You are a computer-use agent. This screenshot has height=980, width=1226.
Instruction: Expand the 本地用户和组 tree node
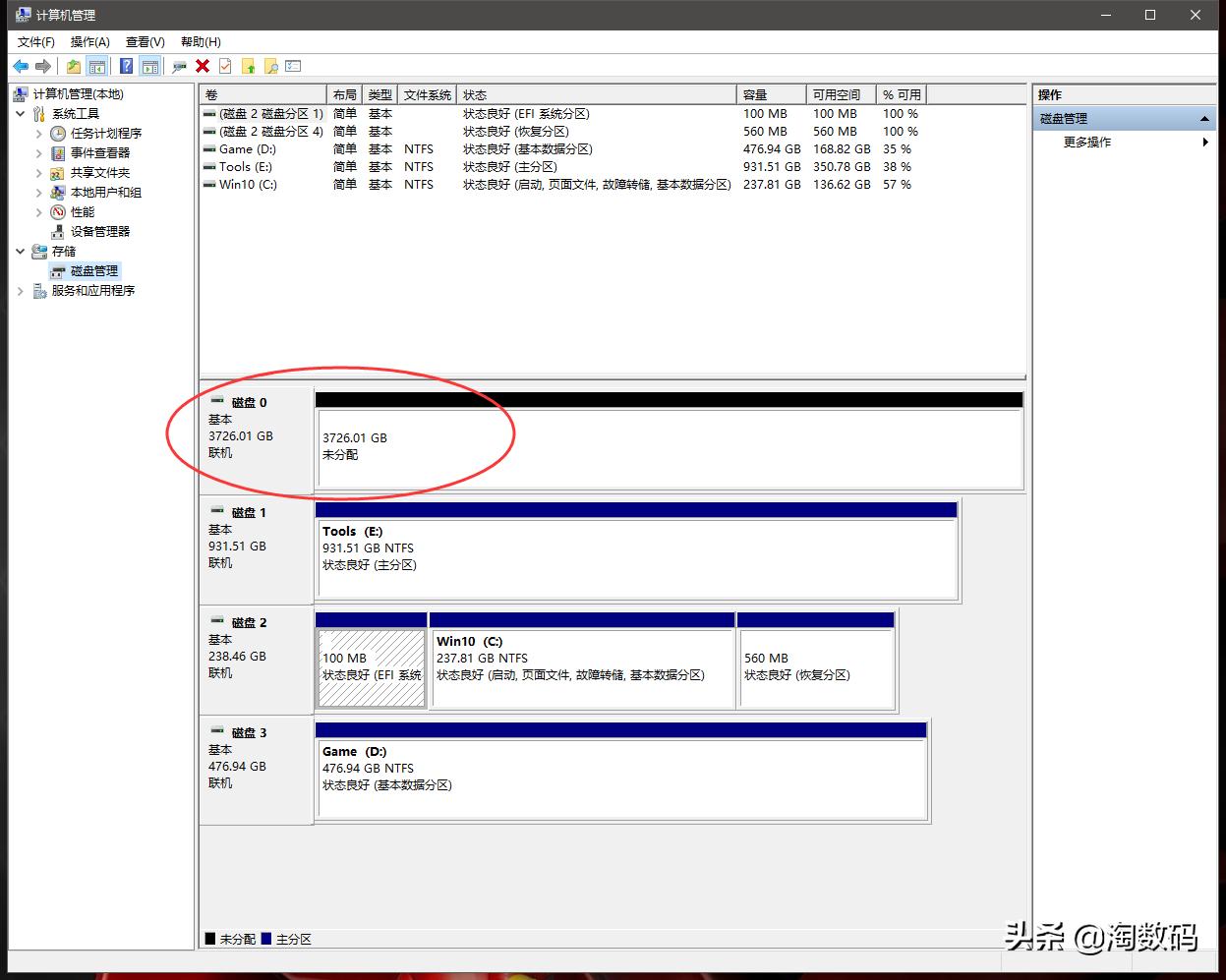(38, 193)
